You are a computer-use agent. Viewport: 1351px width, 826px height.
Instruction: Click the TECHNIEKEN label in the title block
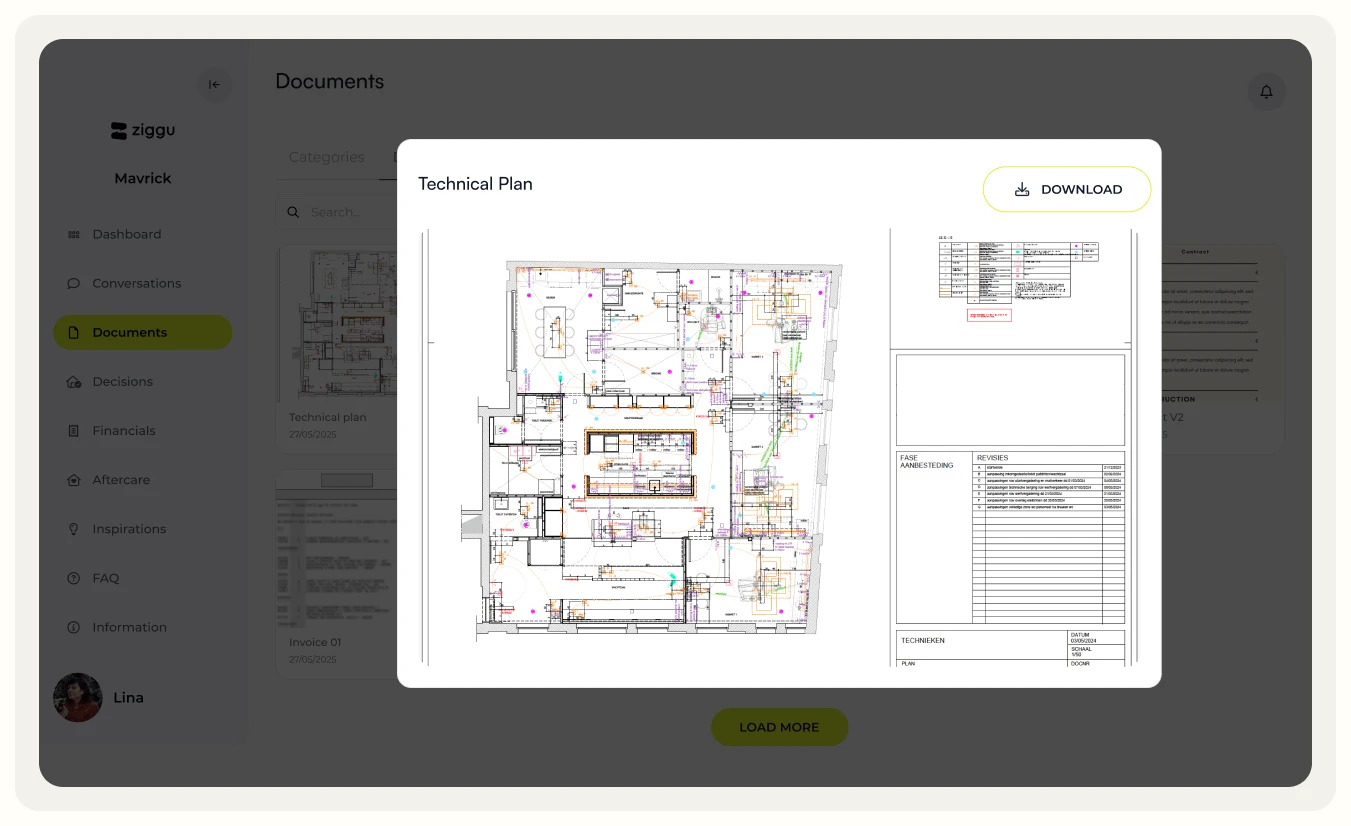(x=923, y=640)
